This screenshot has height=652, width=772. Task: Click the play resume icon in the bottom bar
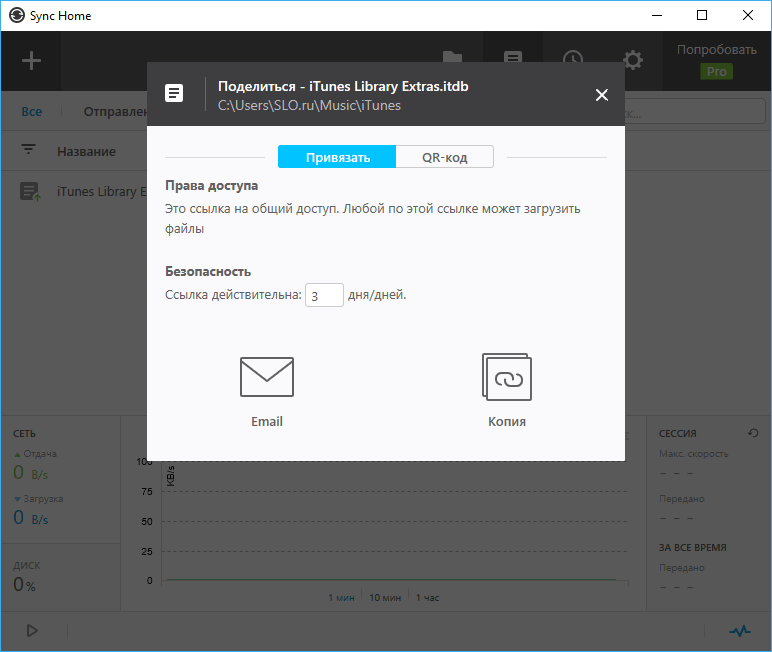[x=32, y=630]
